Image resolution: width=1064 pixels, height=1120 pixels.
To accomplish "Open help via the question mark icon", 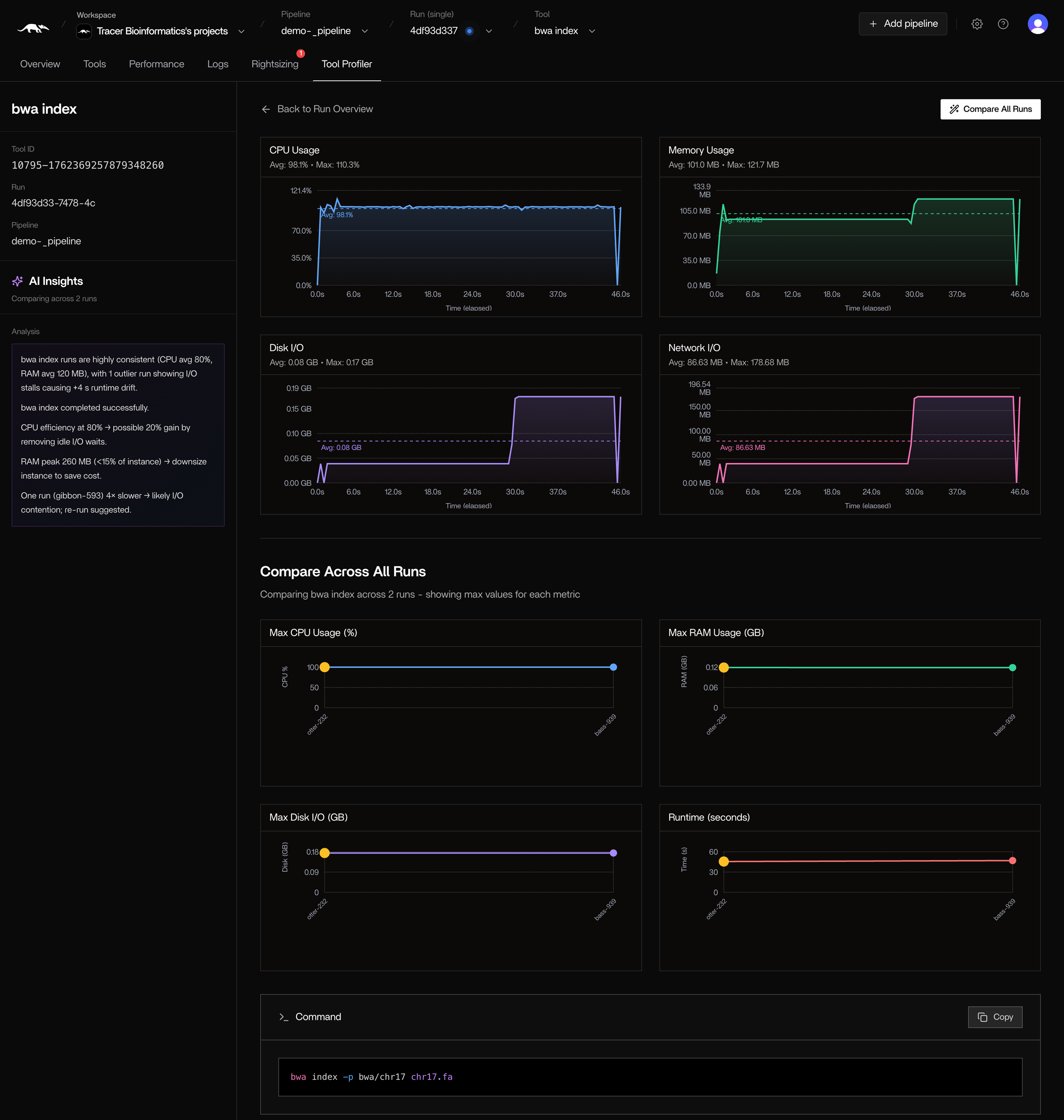I will (x=1003, y=24).
